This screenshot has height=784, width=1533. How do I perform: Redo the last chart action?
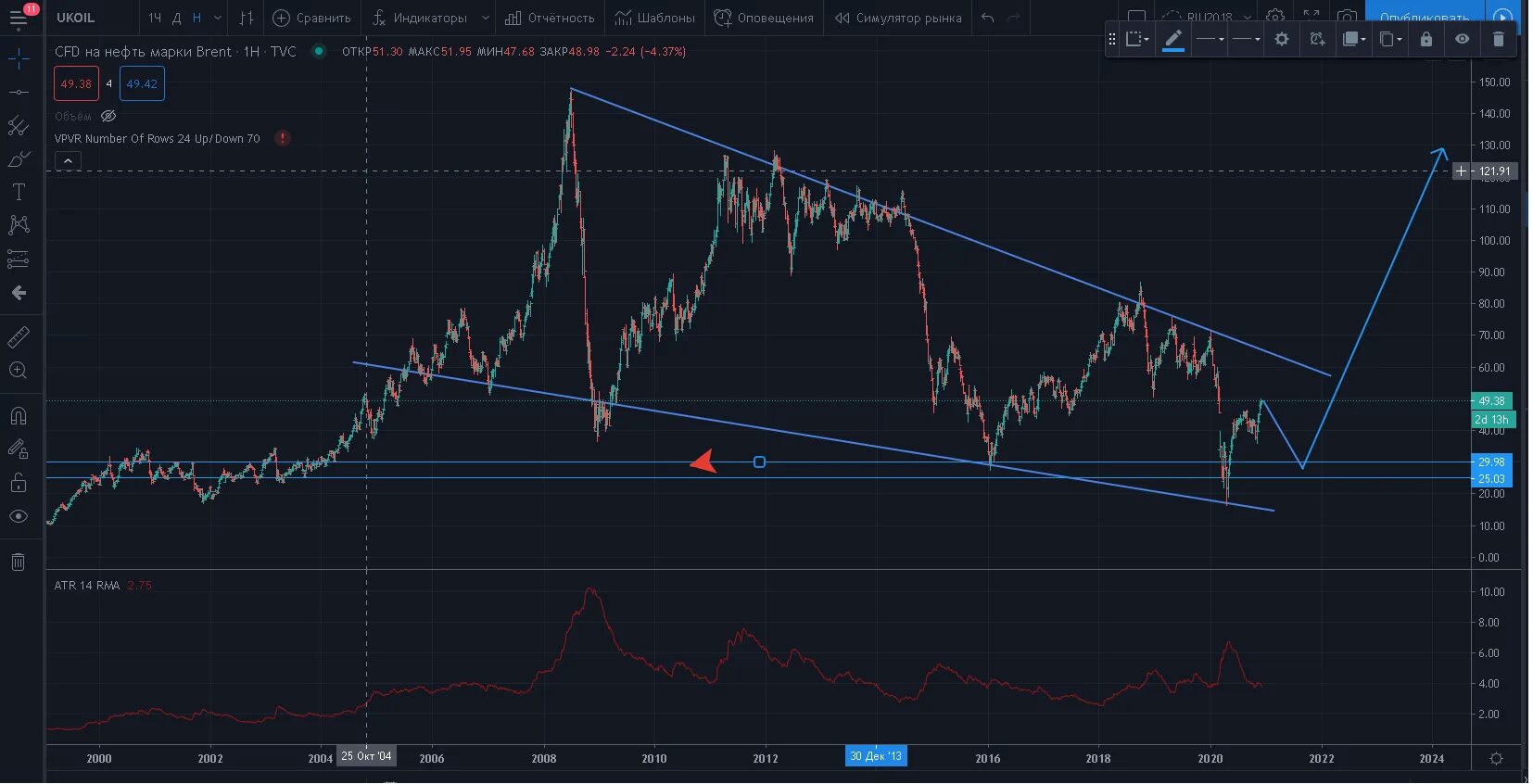click(1013, 18)
